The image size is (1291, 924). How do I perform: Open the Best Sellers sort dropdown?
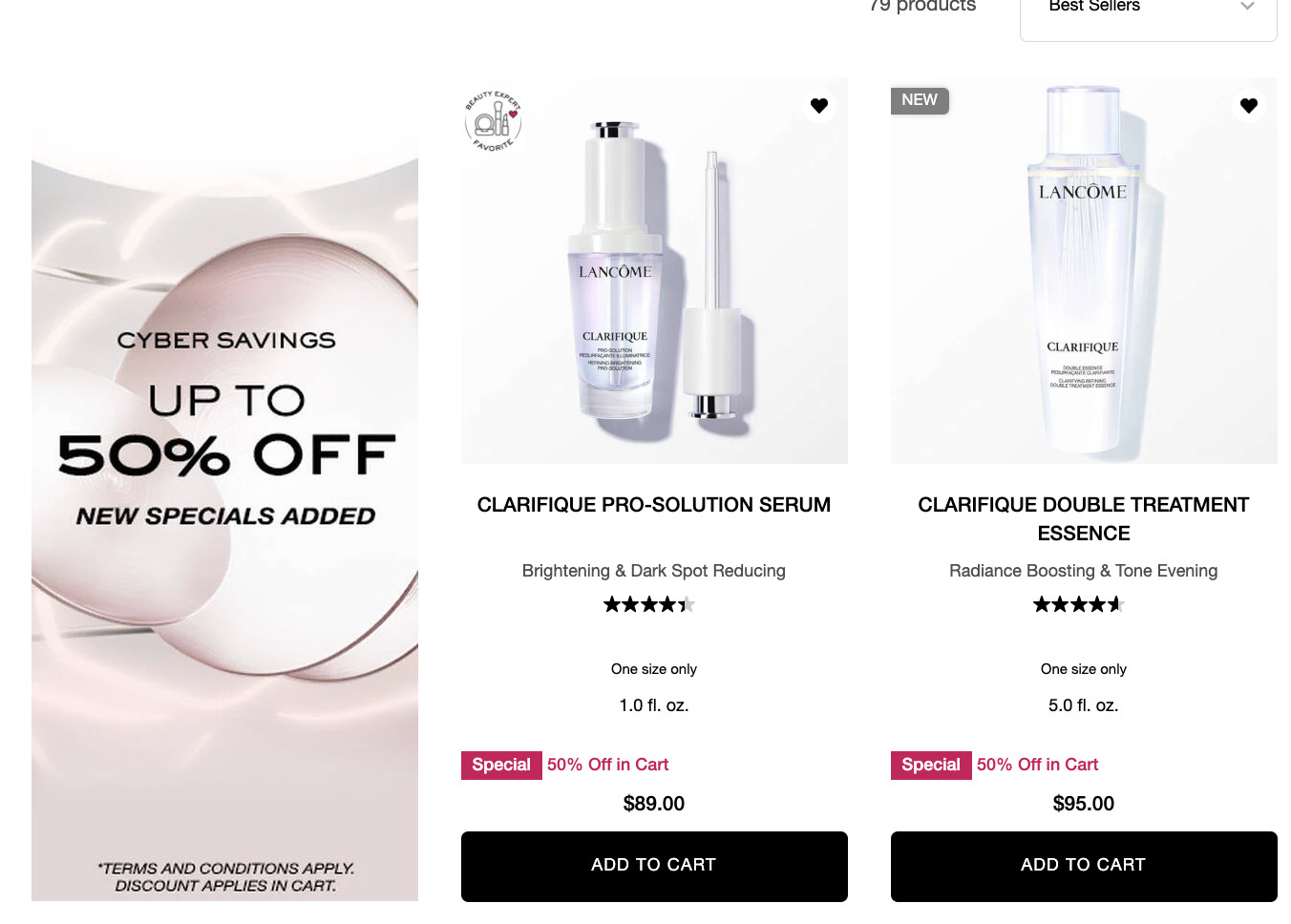click(1149, 10)
